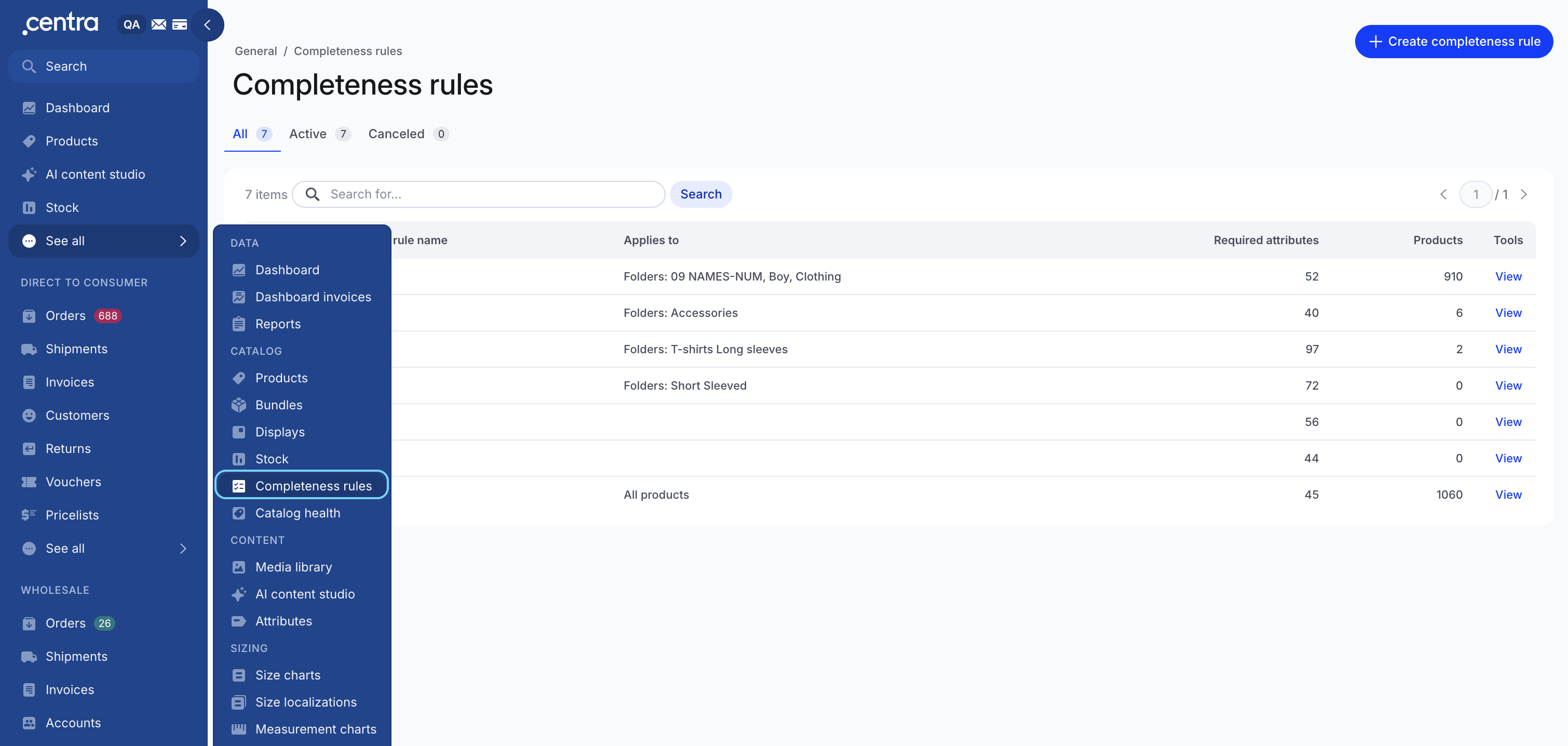Screen dimensions: 1568x746
Task: Open Reports in the Data section
Action: [x=302, y=324]
